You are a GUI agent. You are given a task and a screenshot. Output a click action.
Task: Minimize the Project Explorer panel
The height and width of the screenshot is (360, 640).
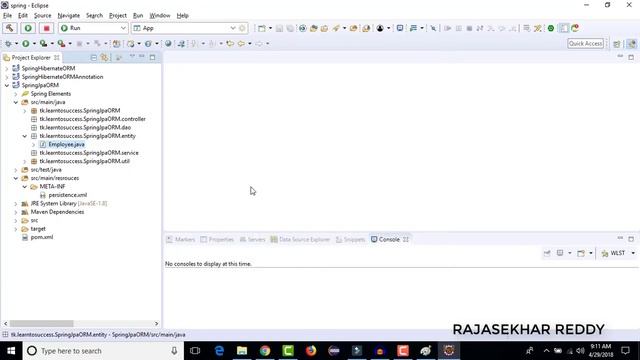(142, 56)
